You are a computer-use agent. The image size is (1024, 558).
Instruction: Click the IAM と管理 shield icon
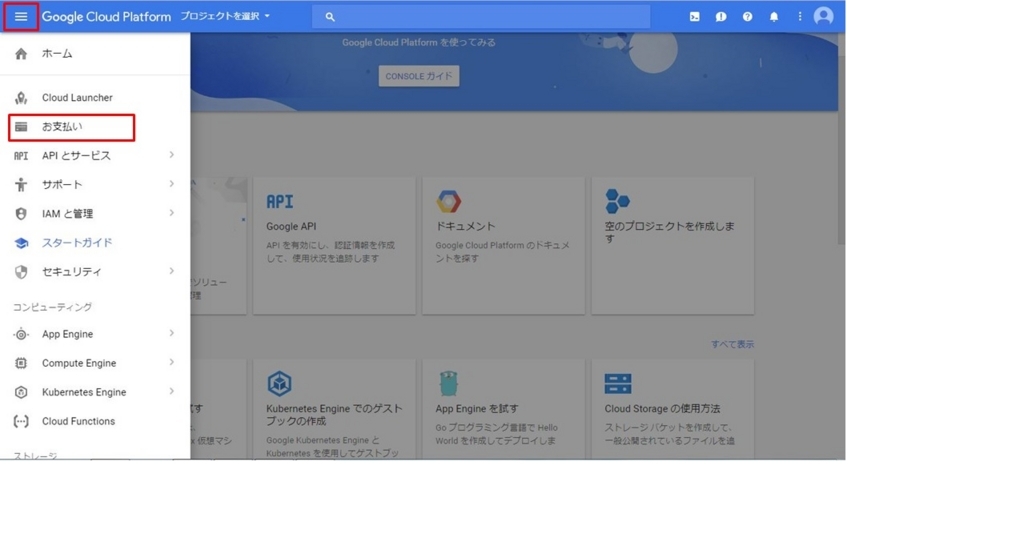21,214
